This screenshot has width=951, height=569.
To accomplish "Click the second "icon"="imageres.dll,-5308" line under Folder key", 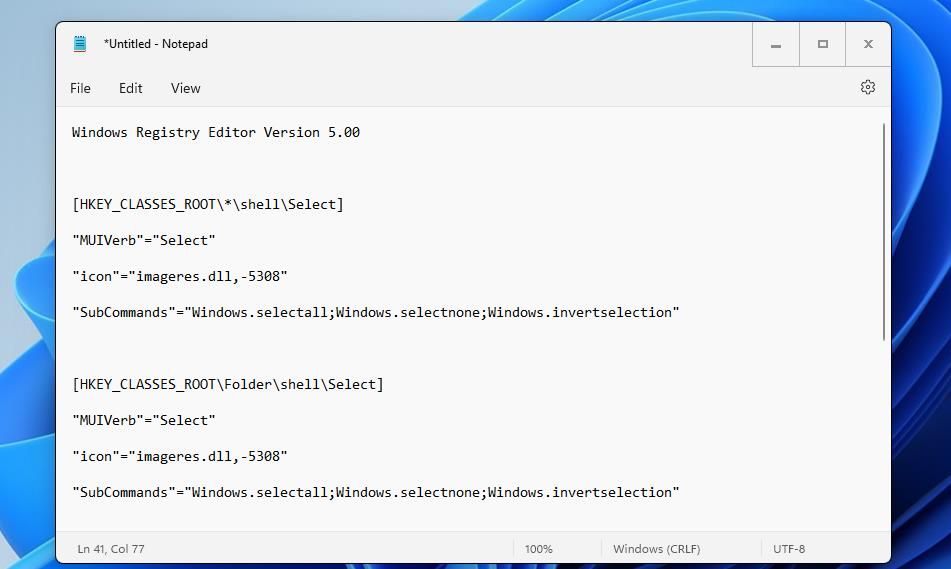I will (180, 456).
